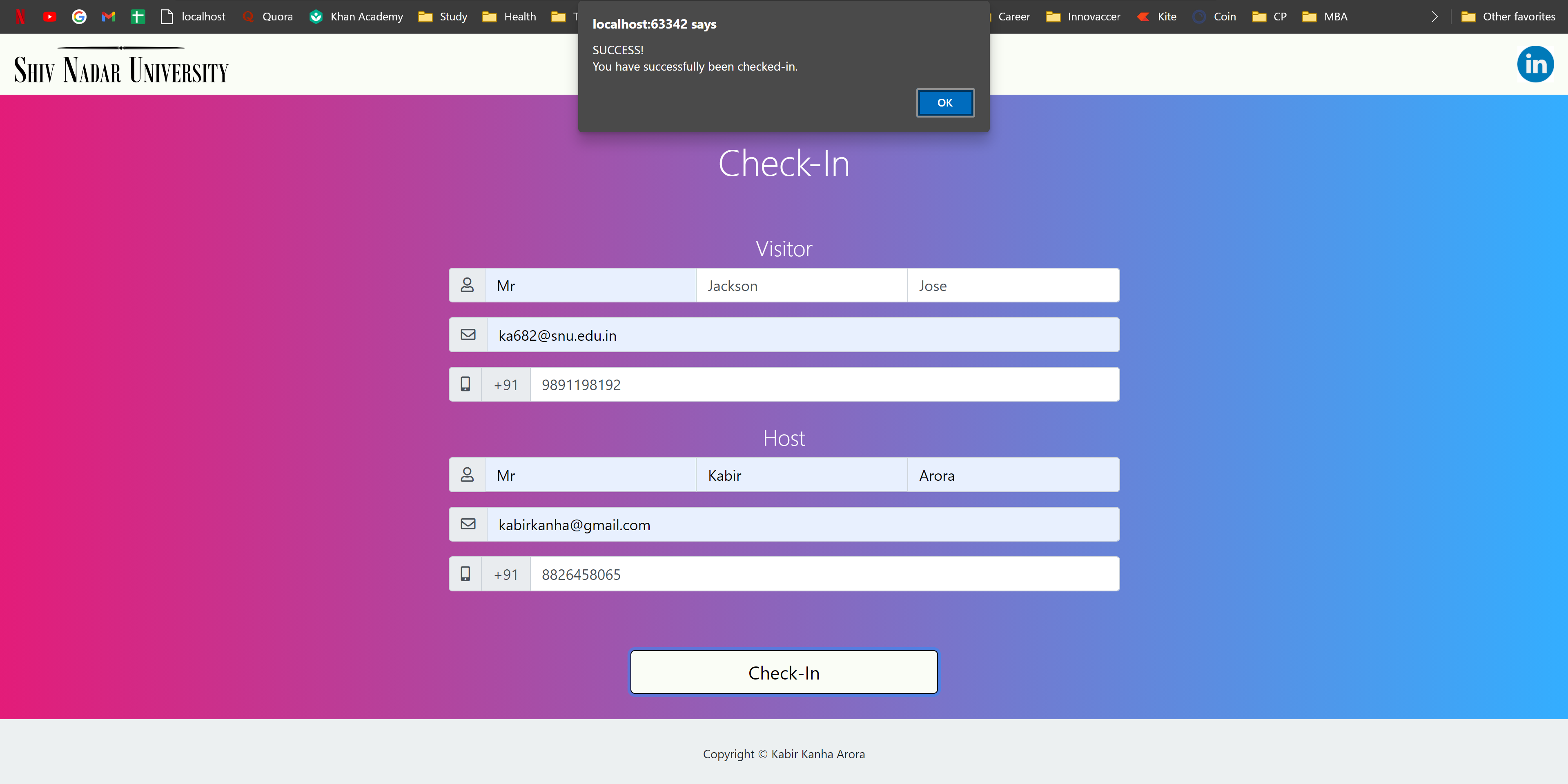Open the Study bookmarks folder

point(443,16)
